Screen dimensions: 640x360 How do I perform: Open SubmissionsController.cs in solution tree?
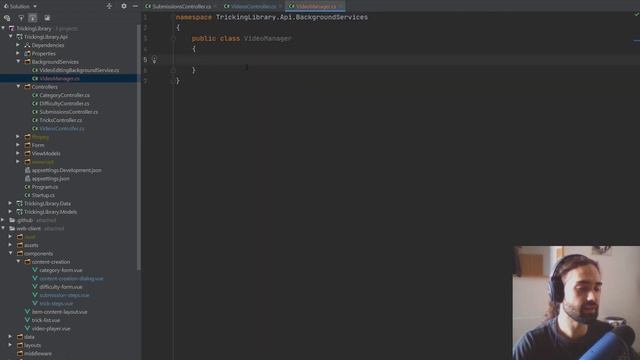(69, 112)
